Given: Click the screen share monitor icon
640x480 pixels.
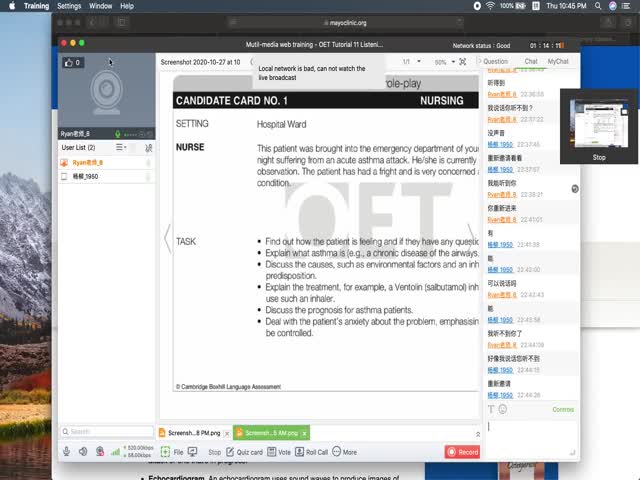Looking at the screenshot, I should (x=192, y=451).
